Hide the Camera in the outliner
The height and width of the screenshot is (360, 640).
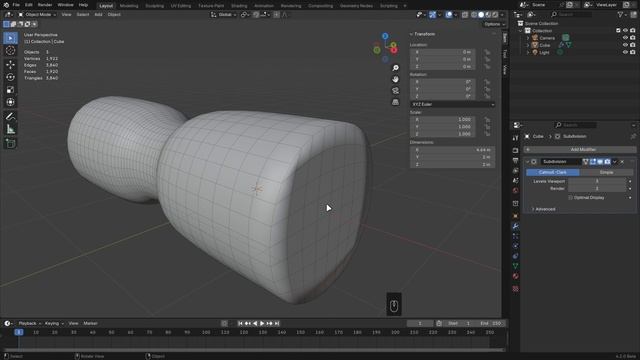tap(625, 38)
